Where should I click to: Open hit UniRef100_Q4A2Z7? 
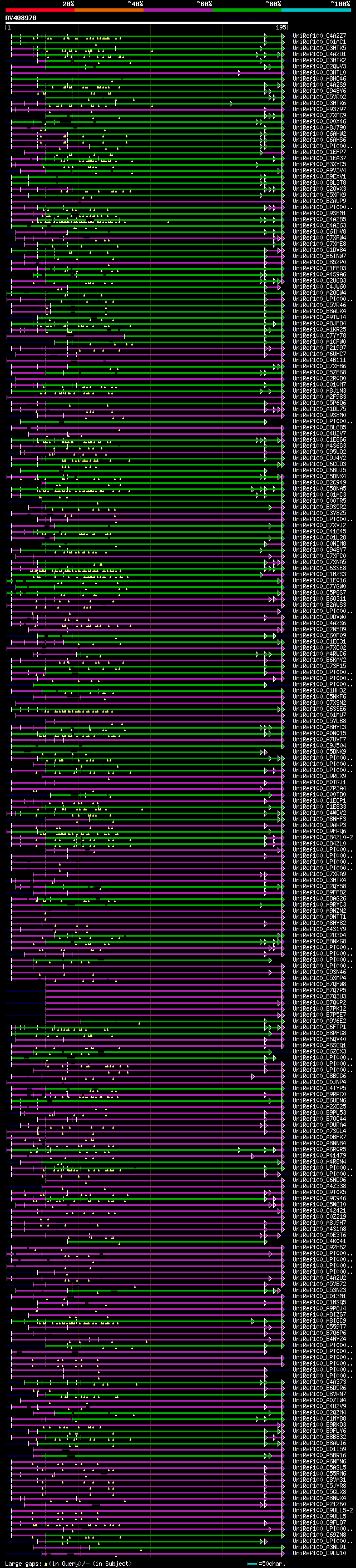click(319, 36)
